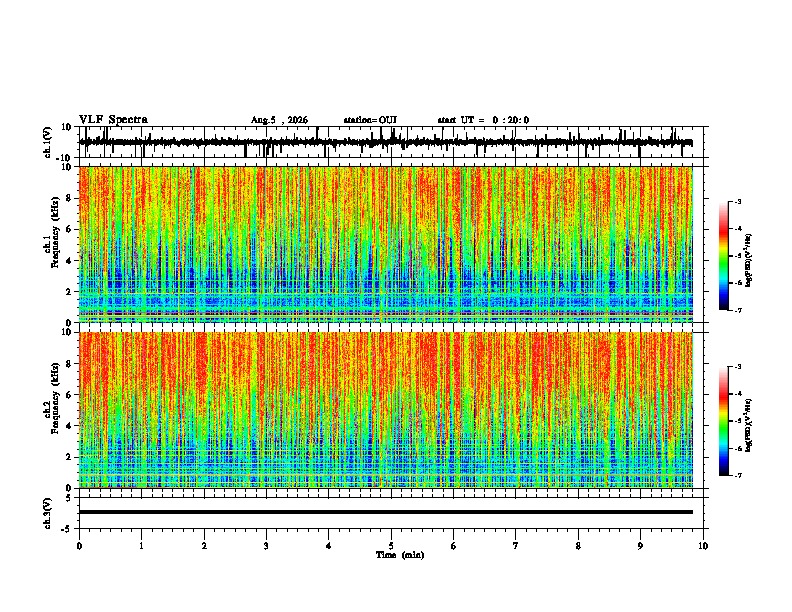The height and width of the screenshot is (612, 792).
Task: Click the '-7' tick on ch.1 colorbar
Action: click(x=737, y=310)
